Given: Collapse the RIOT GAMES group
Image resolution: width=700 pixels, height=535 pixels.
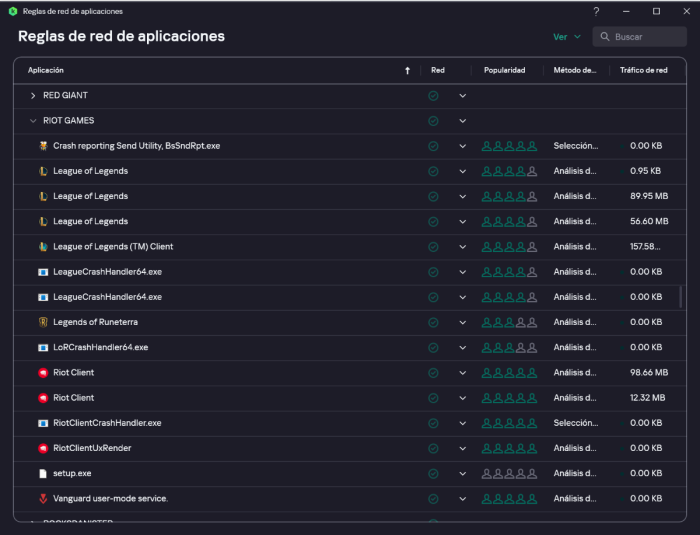Looking at the screenshot, I should 33,121.
